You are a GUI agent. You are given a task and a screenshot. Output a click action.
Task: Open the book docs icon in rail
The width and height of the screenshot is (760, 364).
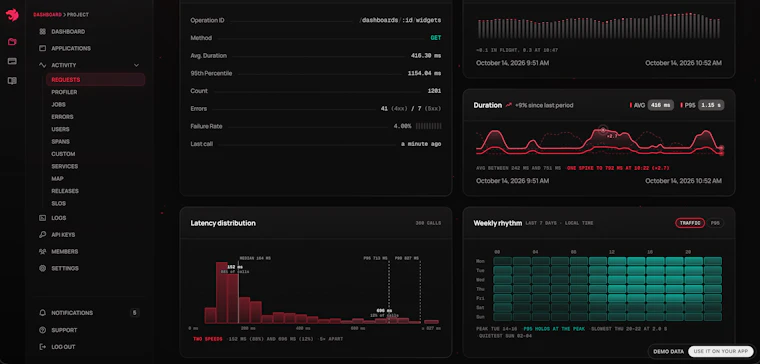pos(12,81)
